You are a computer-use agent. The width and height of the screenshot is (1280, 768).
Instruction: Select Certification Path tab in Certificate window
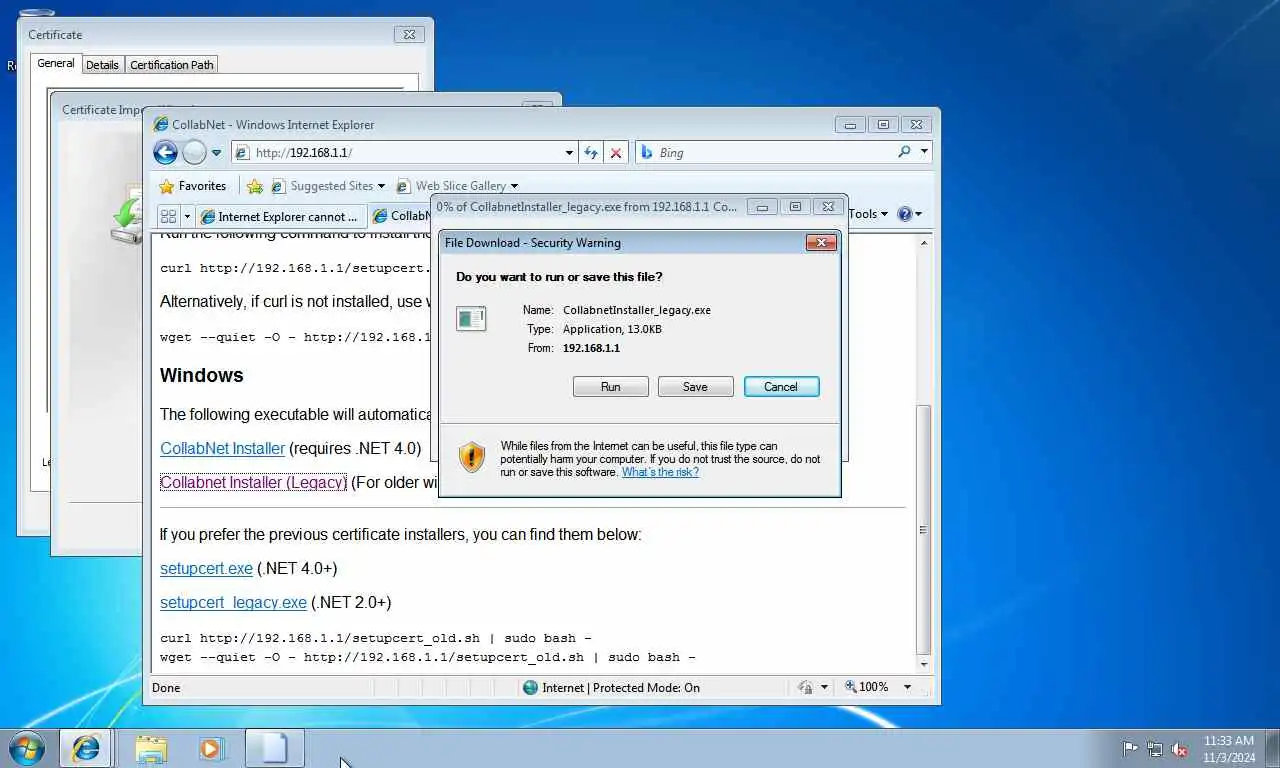pyautogui.click(x=172, y=64)
